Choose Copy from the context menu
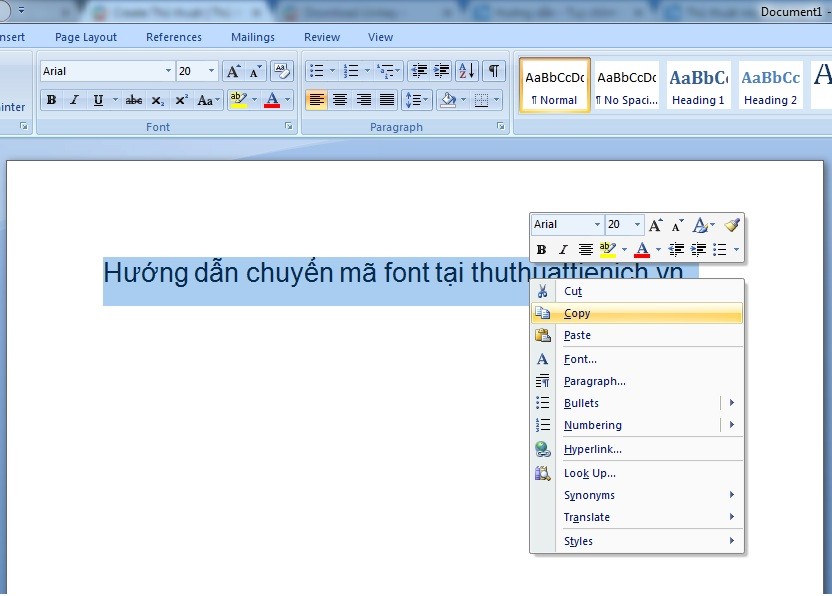This screenshot has height=596, width=832. coord(577,313)
